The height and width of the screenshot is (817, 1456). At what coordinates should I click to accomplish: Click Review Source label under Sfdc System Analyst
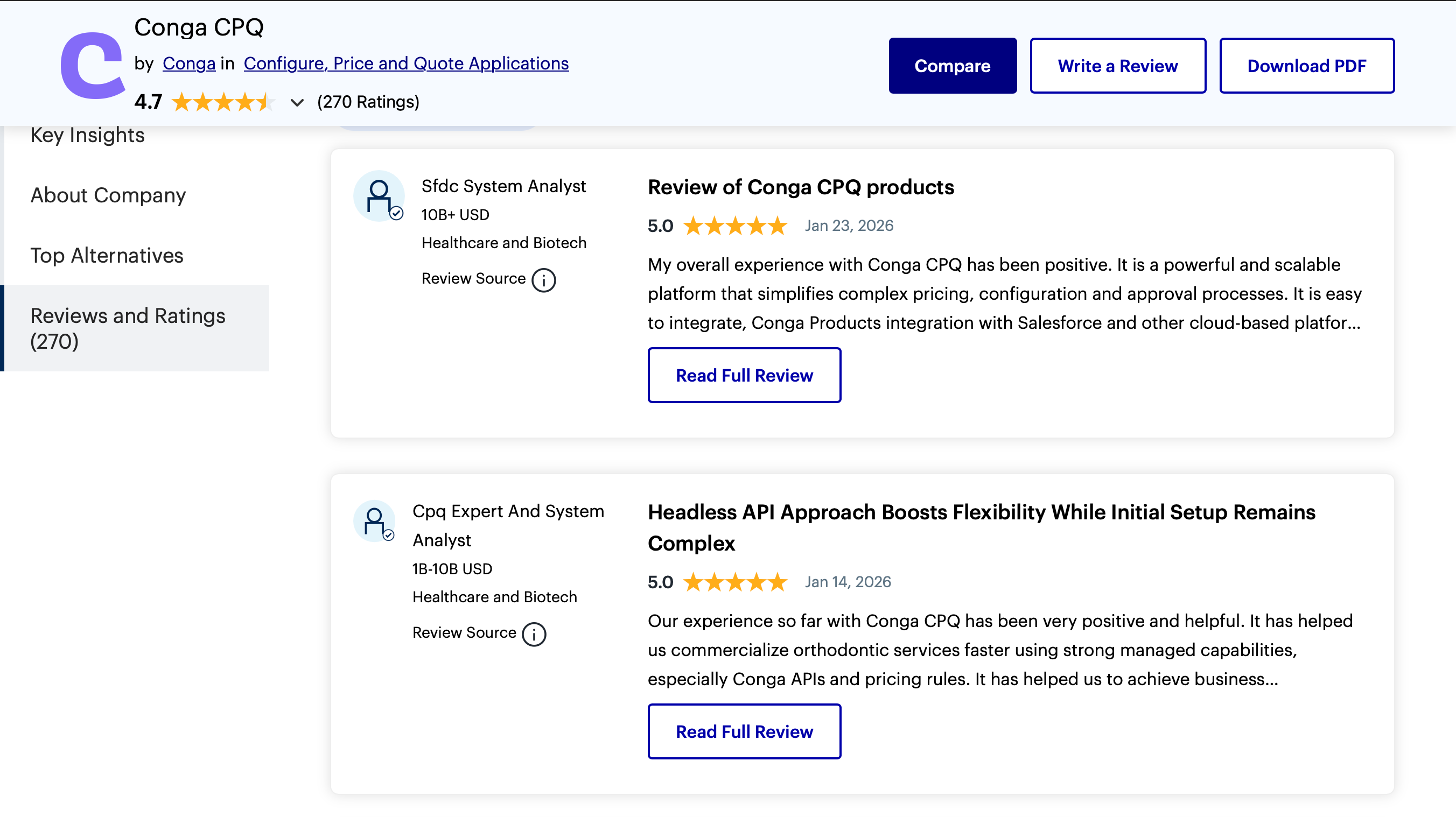(474, 279)
